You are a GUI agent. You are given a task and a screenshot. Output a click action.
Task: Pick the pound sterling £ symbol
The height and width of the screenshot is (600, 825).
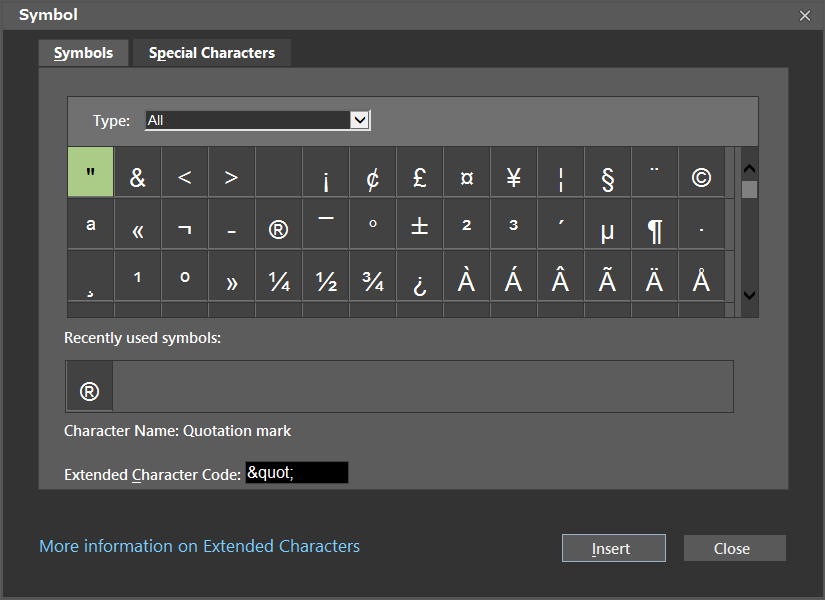[x=420, y=177]
